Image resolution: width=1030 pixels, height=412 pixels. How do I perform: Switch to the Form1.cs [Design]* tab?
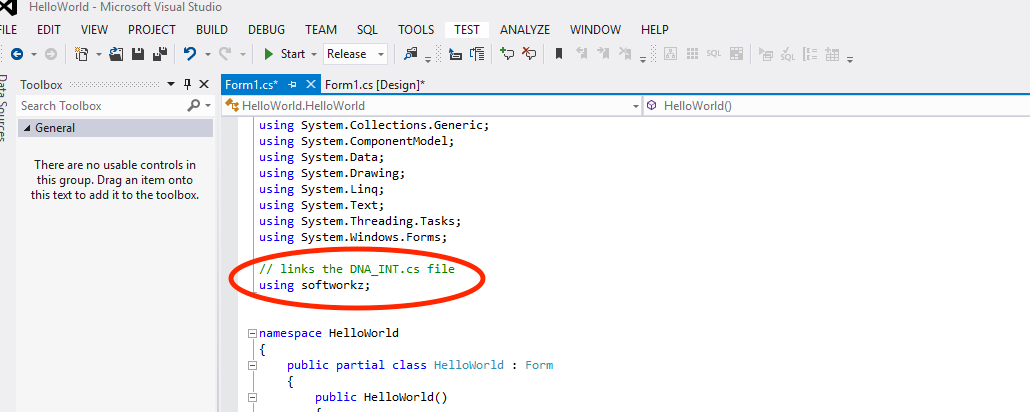coord(375,84)
